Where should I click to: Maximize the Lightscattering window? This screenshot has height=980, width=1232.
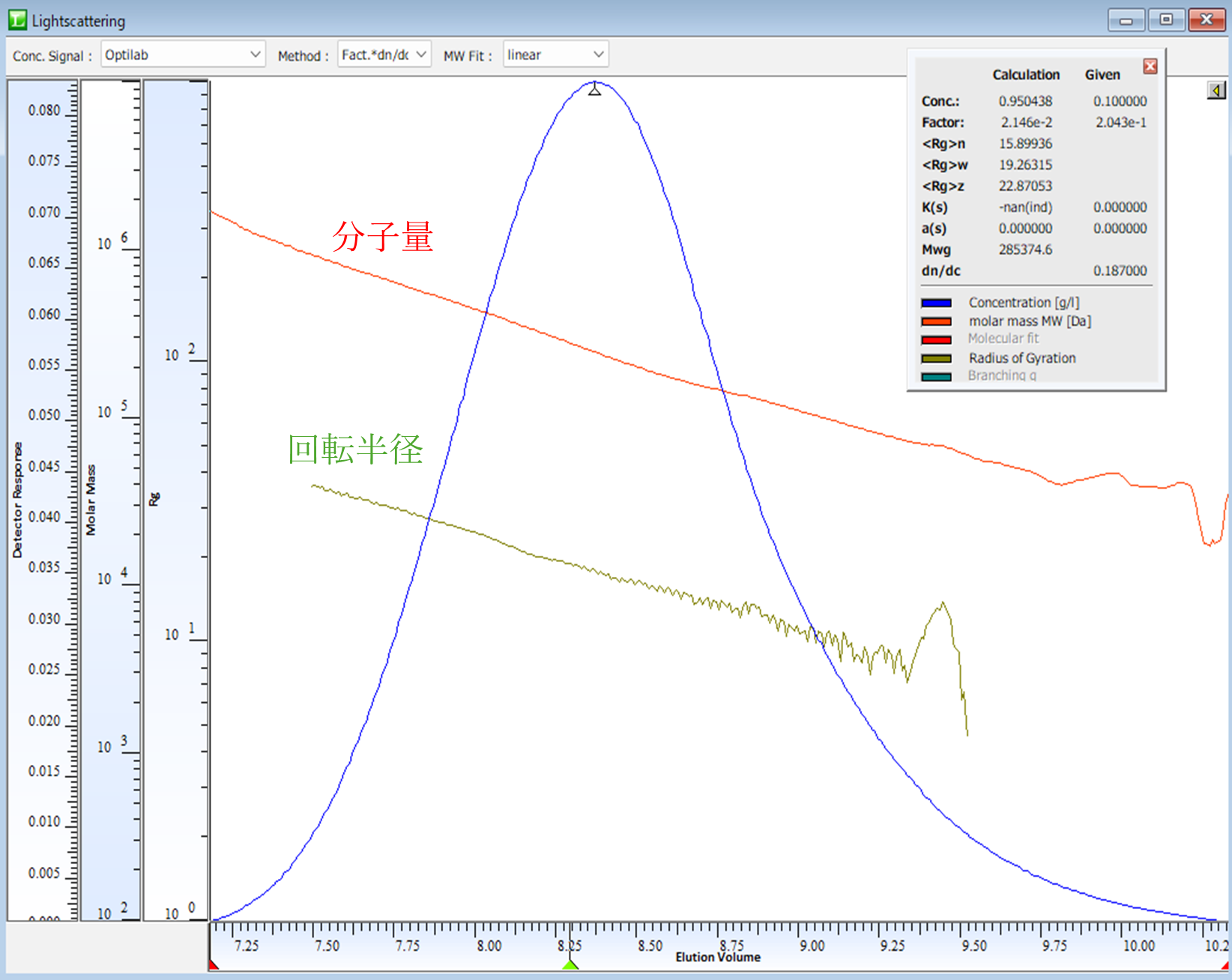(x=1166, y=19)
